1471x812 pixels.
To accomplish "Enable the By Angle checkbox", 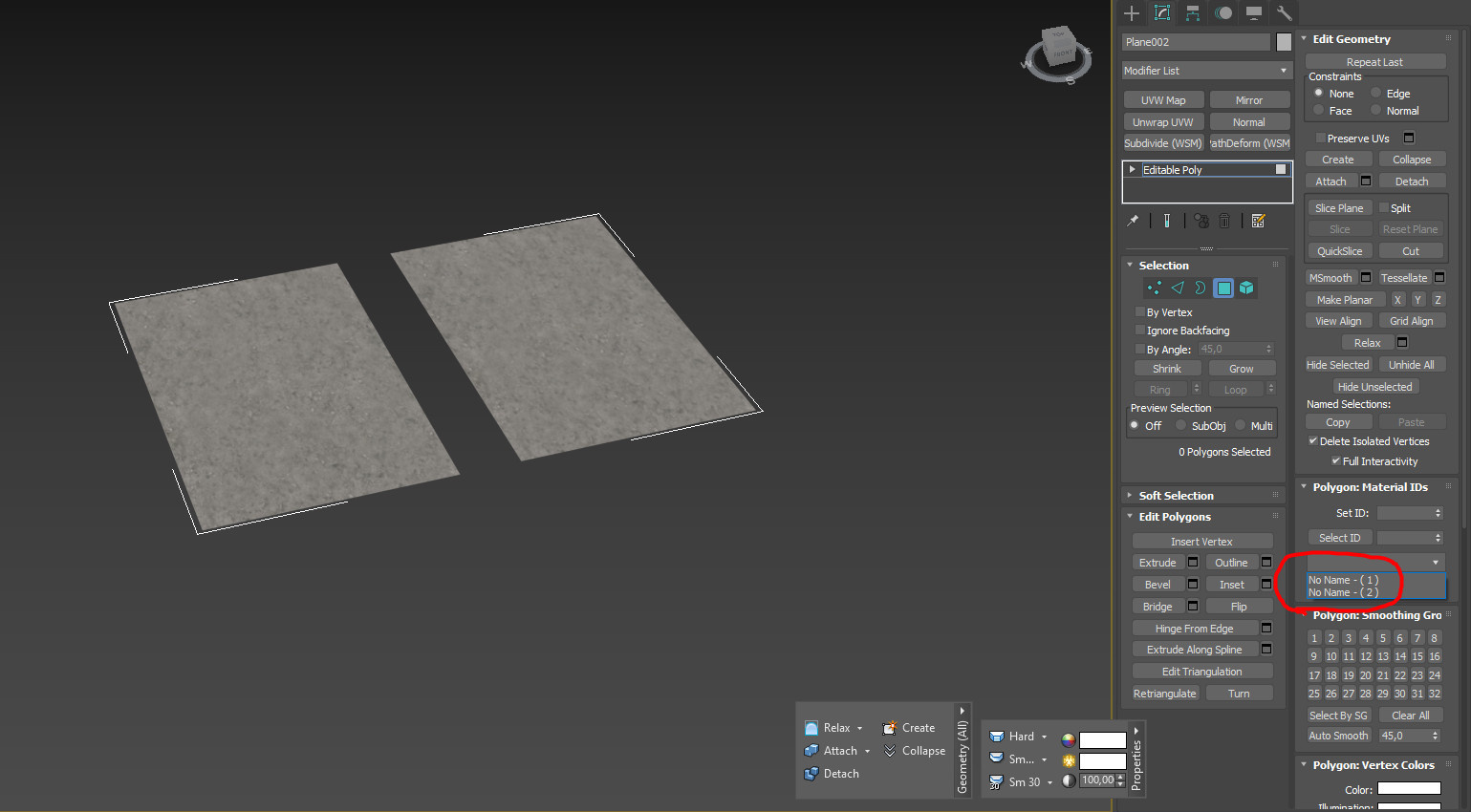I will click(x=1140, y=350).
